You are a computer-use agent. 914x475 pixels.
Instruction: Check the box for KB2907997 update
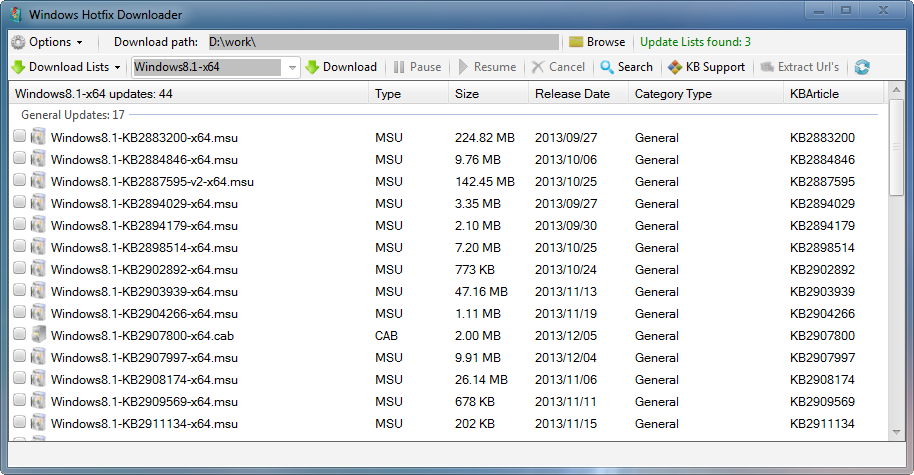(x=19, y=356)
